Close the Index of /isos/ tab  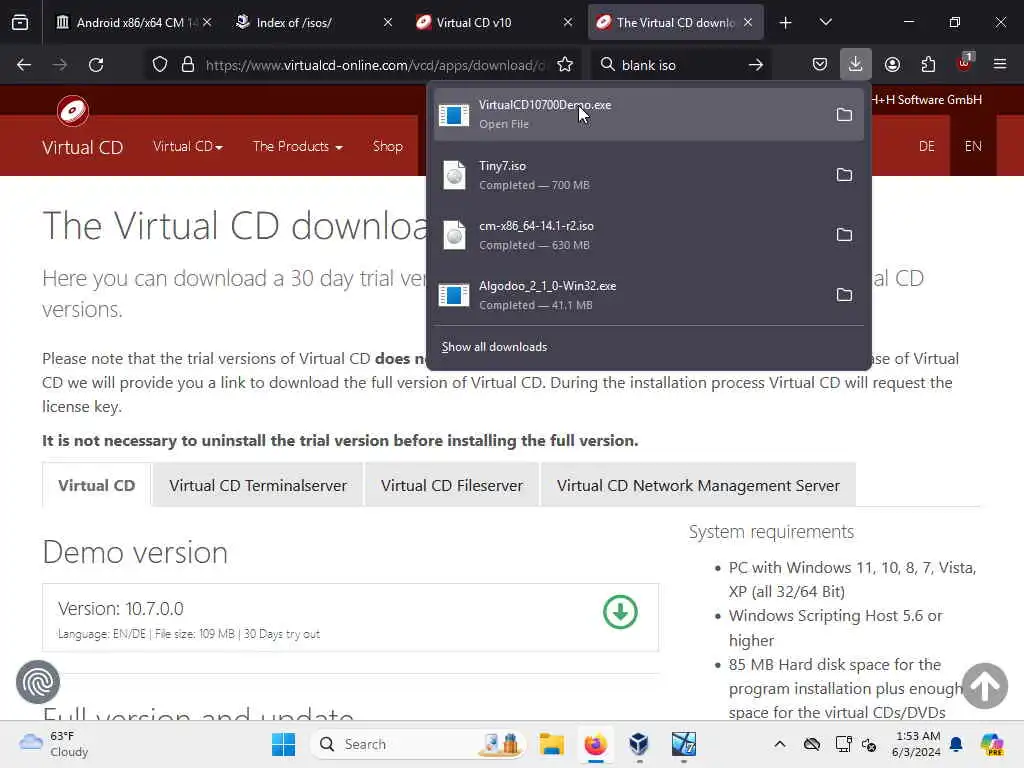pos(388,22)
